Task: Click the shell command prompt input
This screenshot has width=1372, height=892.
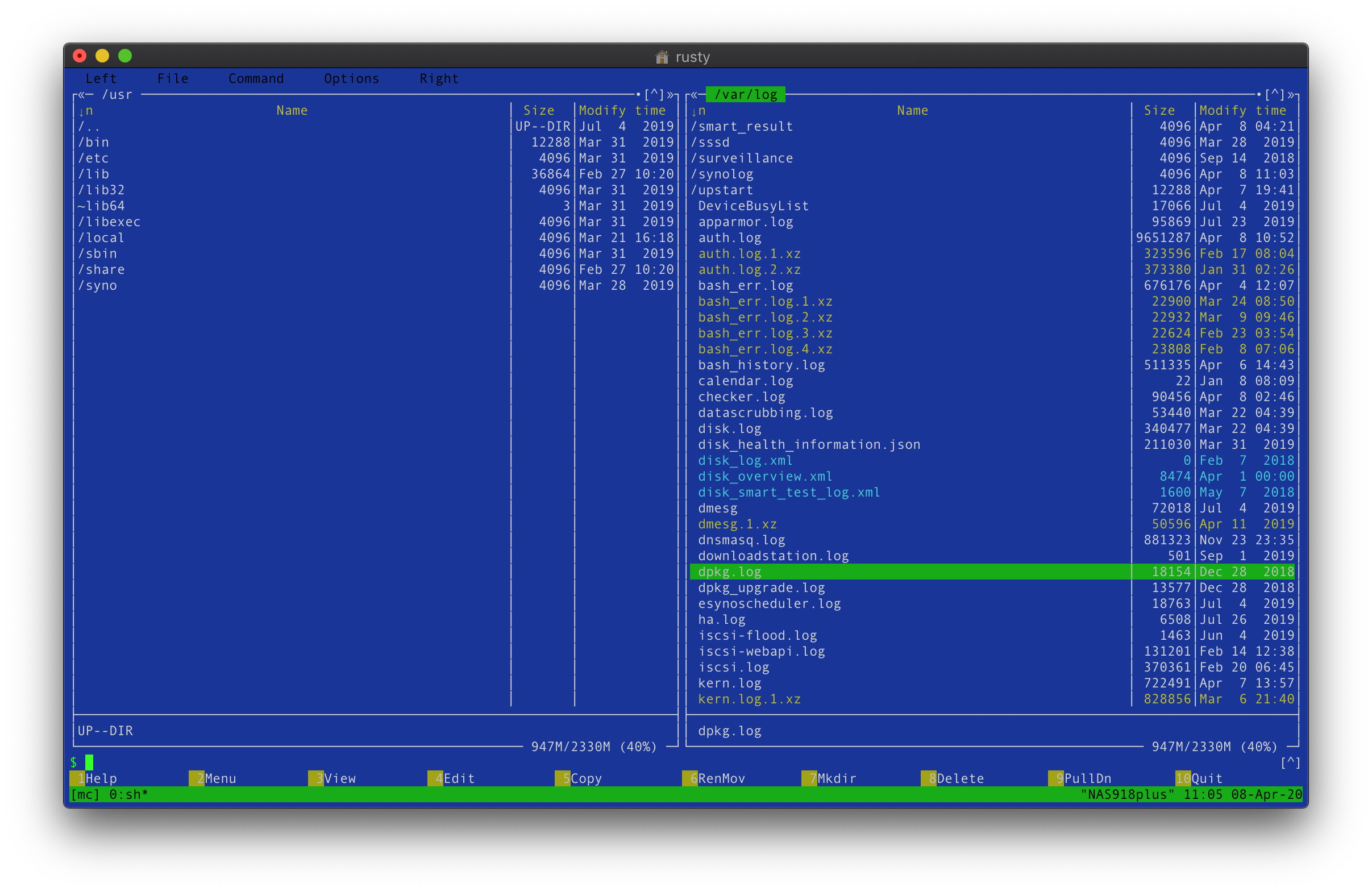Action: click(x=89, y=763)
